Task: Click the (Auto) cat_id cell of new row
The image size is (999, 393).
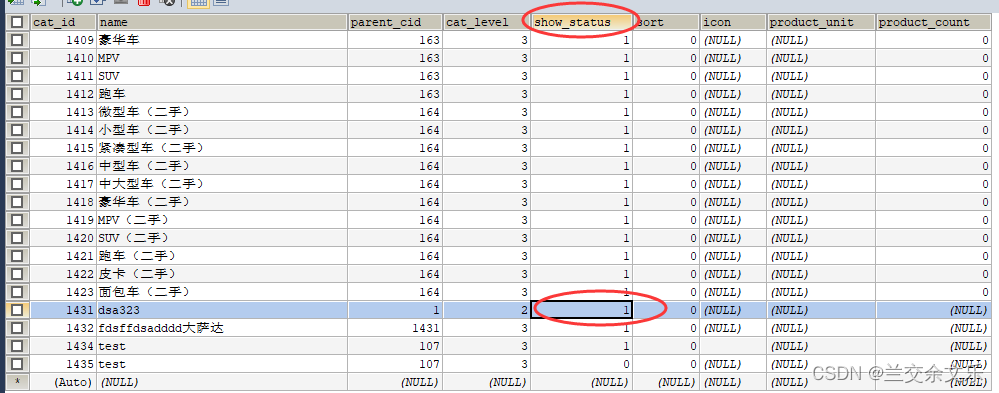Action: 63,382
